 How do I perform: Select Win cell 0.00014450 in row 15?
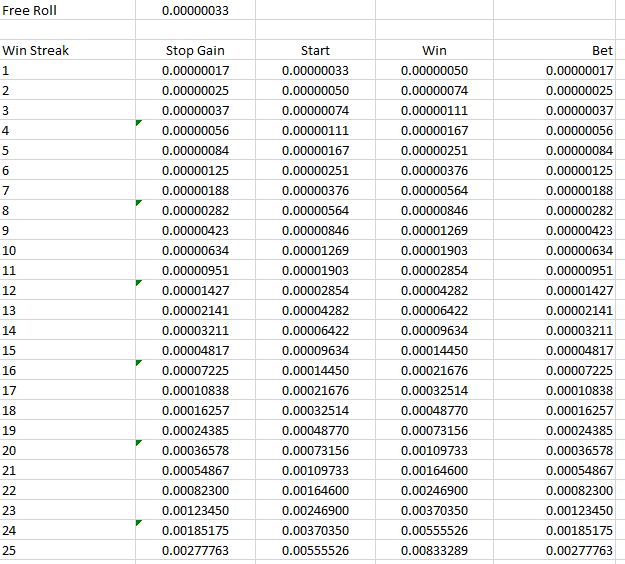tap(434, 350)
